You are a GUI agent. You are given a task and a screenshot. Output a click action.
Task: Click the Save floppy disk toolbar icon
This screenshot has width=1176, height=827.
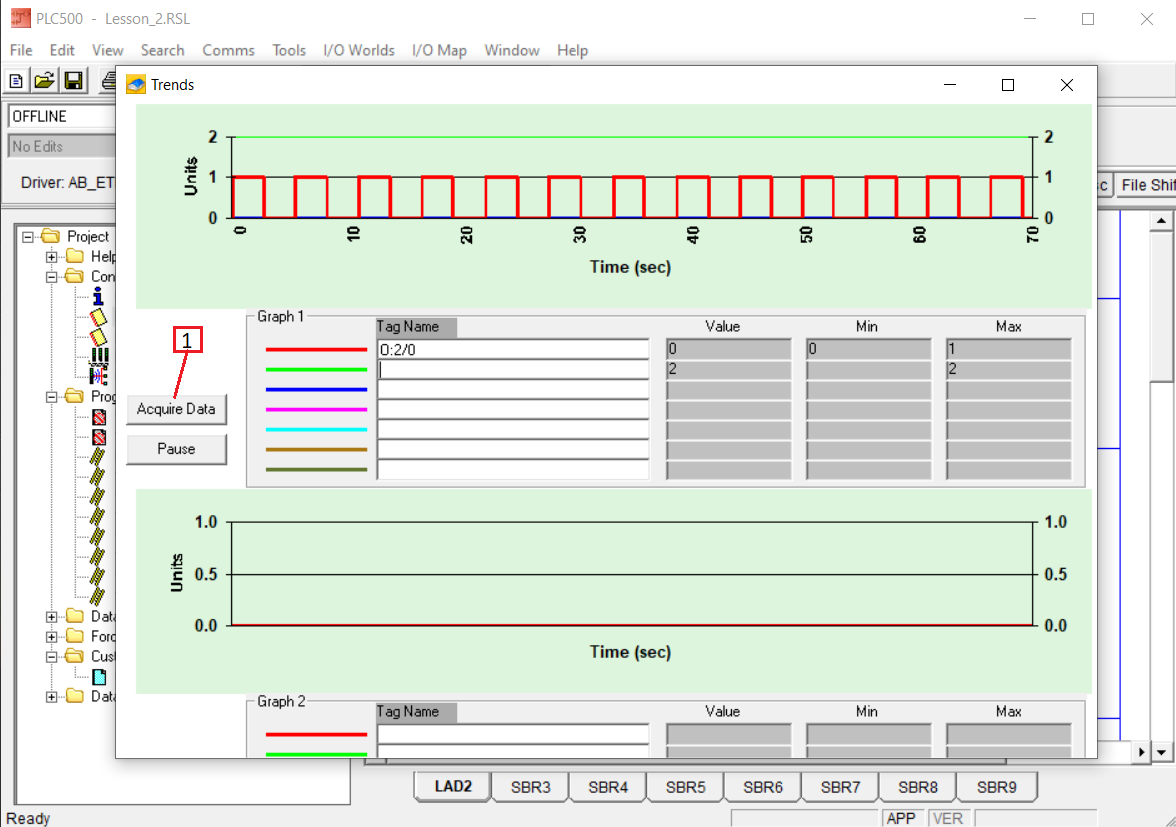[74, 81]
